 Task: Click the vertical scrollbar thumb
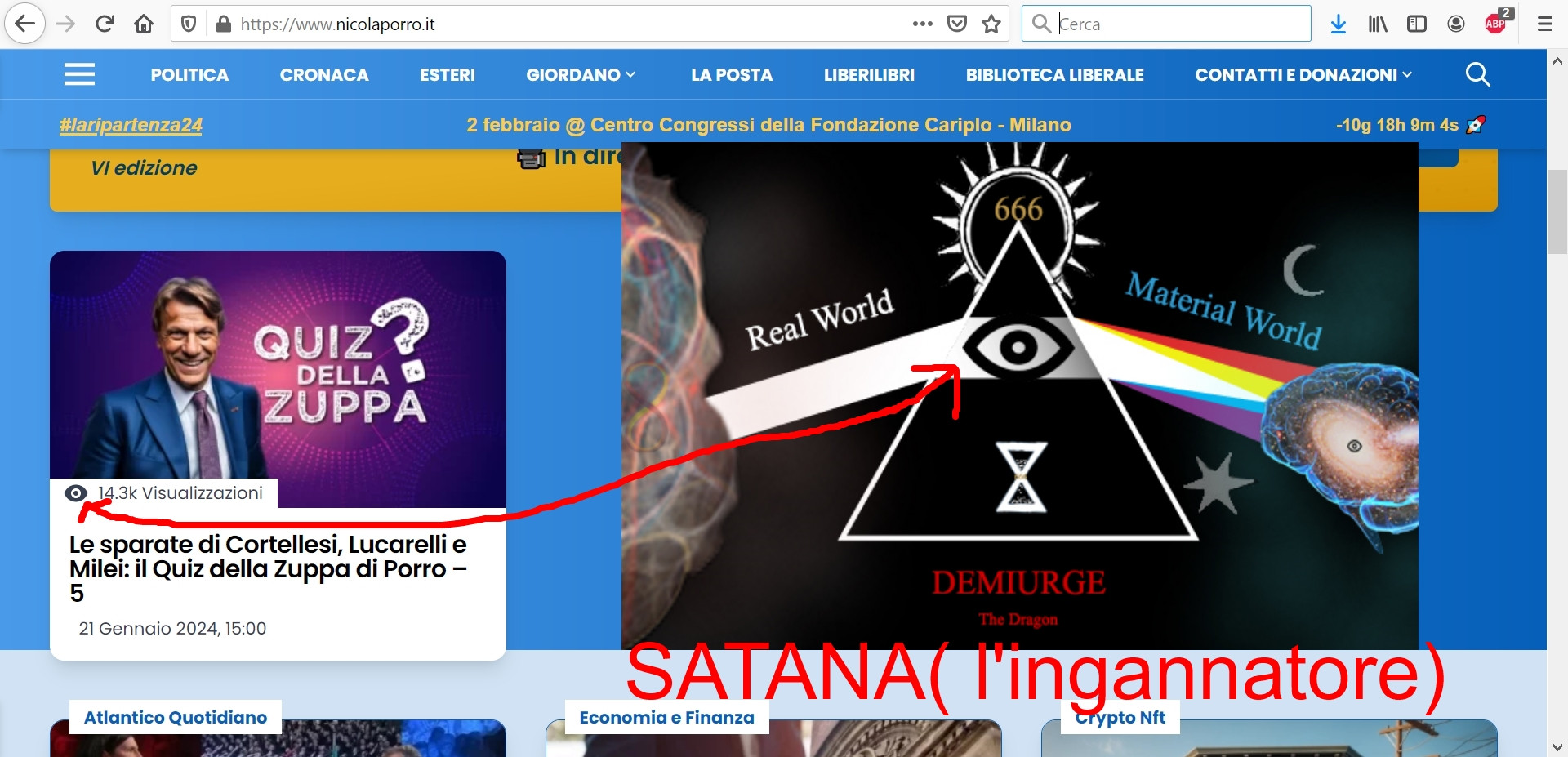(x=1557, y=212)
